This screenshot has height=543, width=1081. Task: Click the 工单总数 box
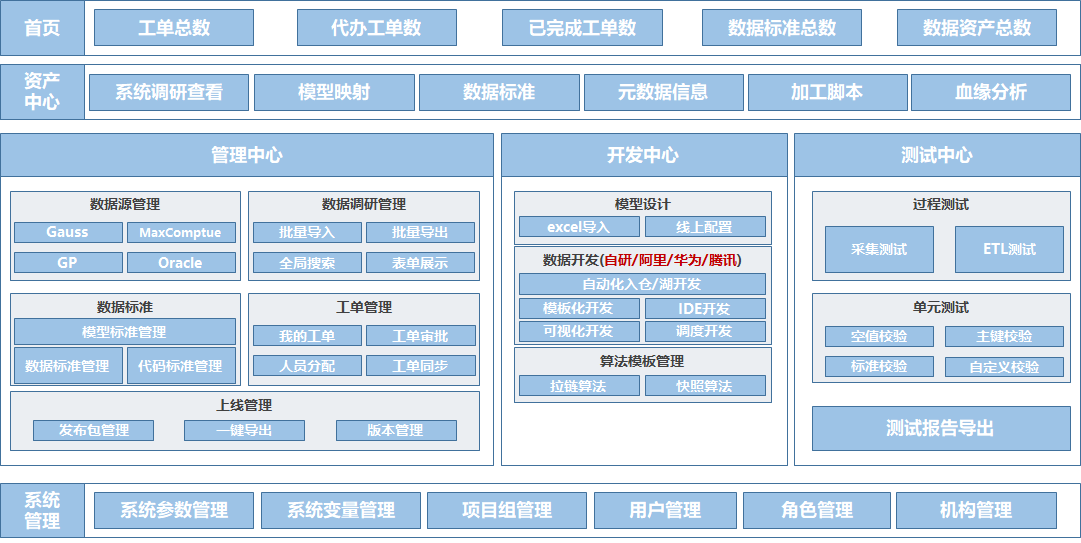coord(174,28)
